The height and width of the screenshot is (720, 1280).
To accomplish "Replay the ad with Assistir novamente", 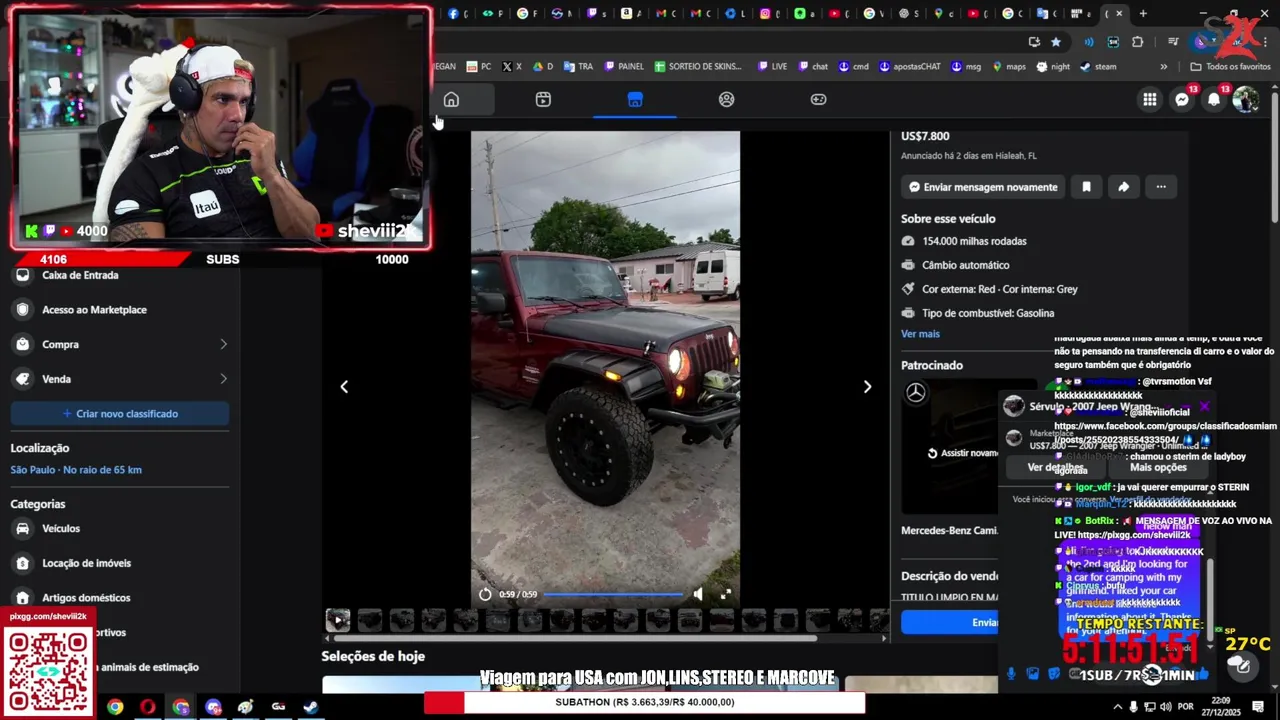I will [x=962, y=453].
